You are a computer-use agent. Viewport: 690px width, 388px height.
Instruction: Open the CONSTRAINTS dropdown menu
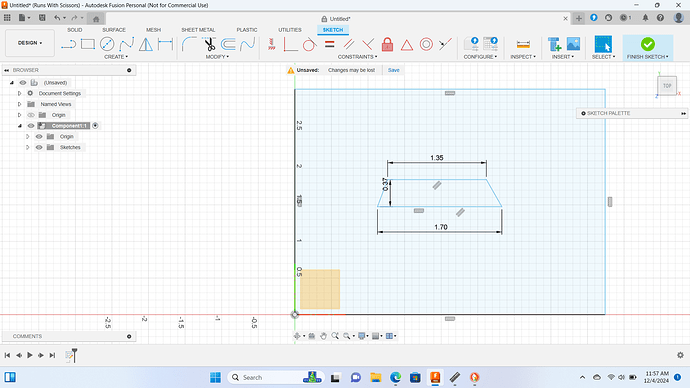pyautogui.click(x=357, y=57)
